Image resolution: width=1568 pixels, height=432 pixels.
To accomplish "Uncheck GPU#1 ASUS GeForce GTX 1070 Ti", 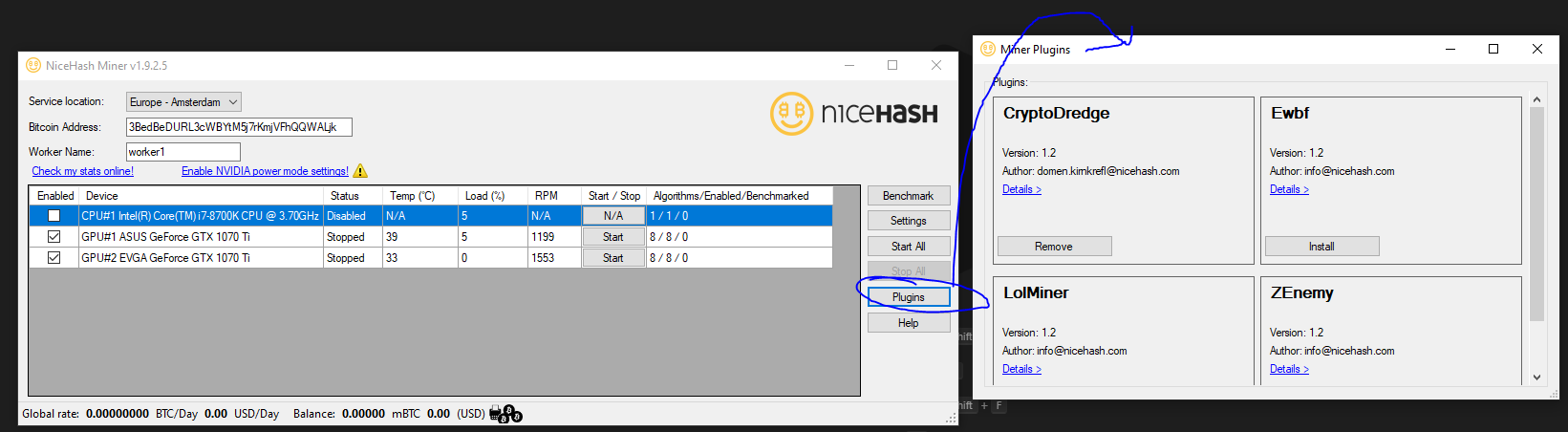I will tap(54, 237).
